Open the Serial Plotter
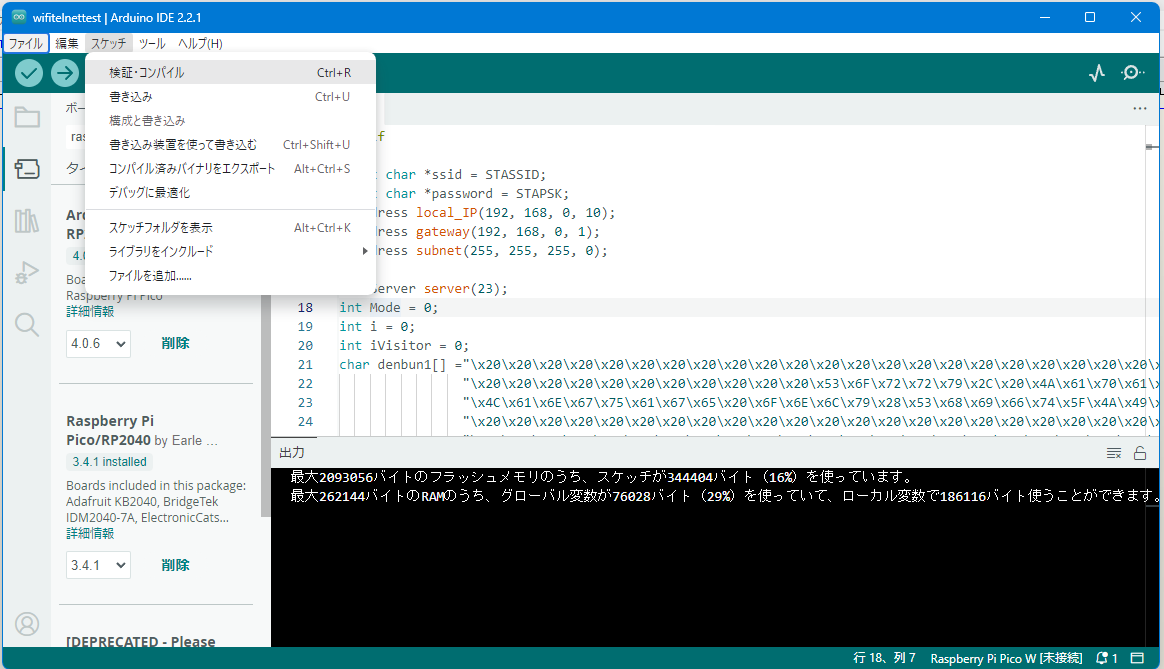The height and width of the screenshot is (669, 1164). 1096,73
